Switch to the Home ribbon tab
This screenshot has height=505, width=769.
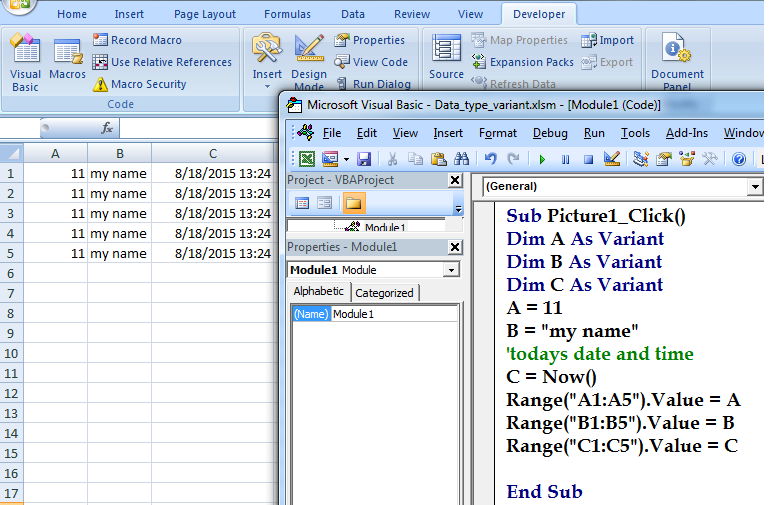[72, 14]
